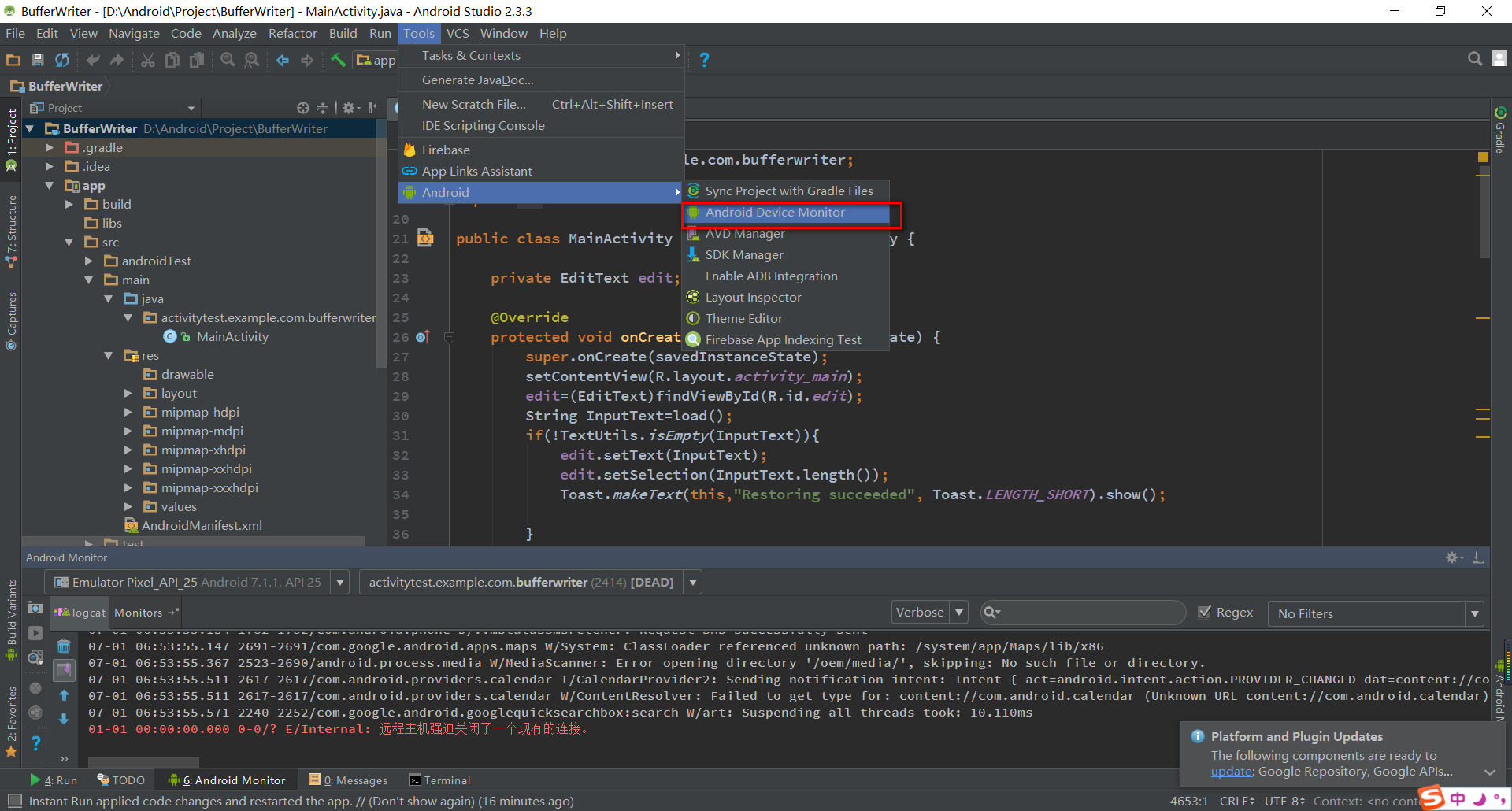Click the Android Monitor settings gear
This screenshot has width=1512, height=811.
point(1453,557)
